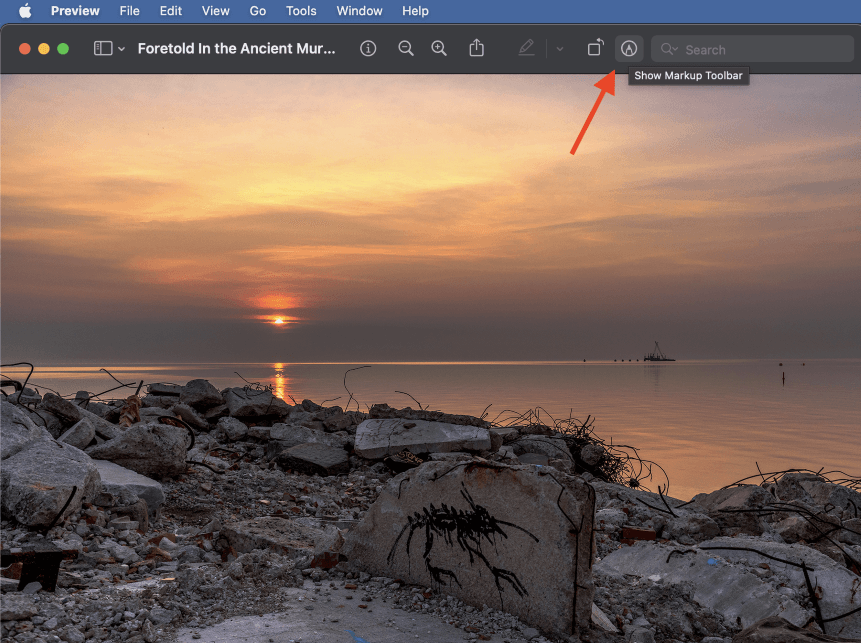
Task: Open the Inspector info icon
Action: [368, 48]
